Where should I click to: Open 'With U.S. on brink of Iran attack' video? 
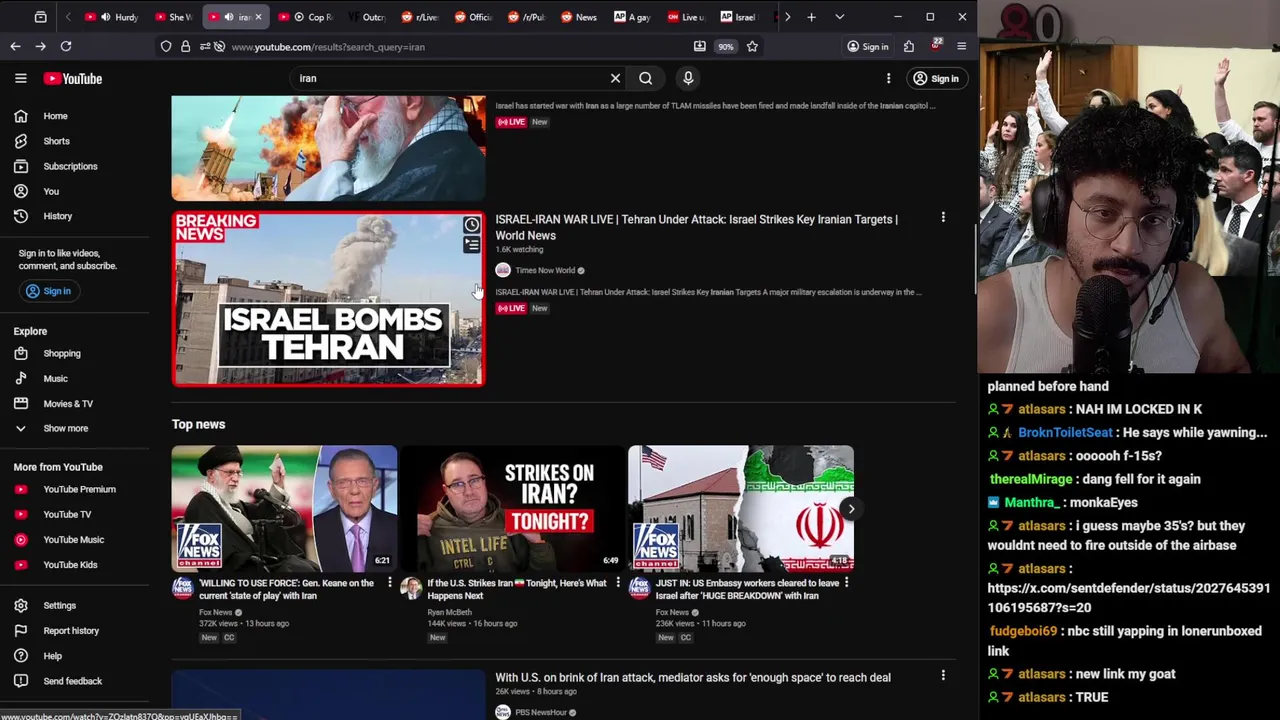tap(692, 677)
